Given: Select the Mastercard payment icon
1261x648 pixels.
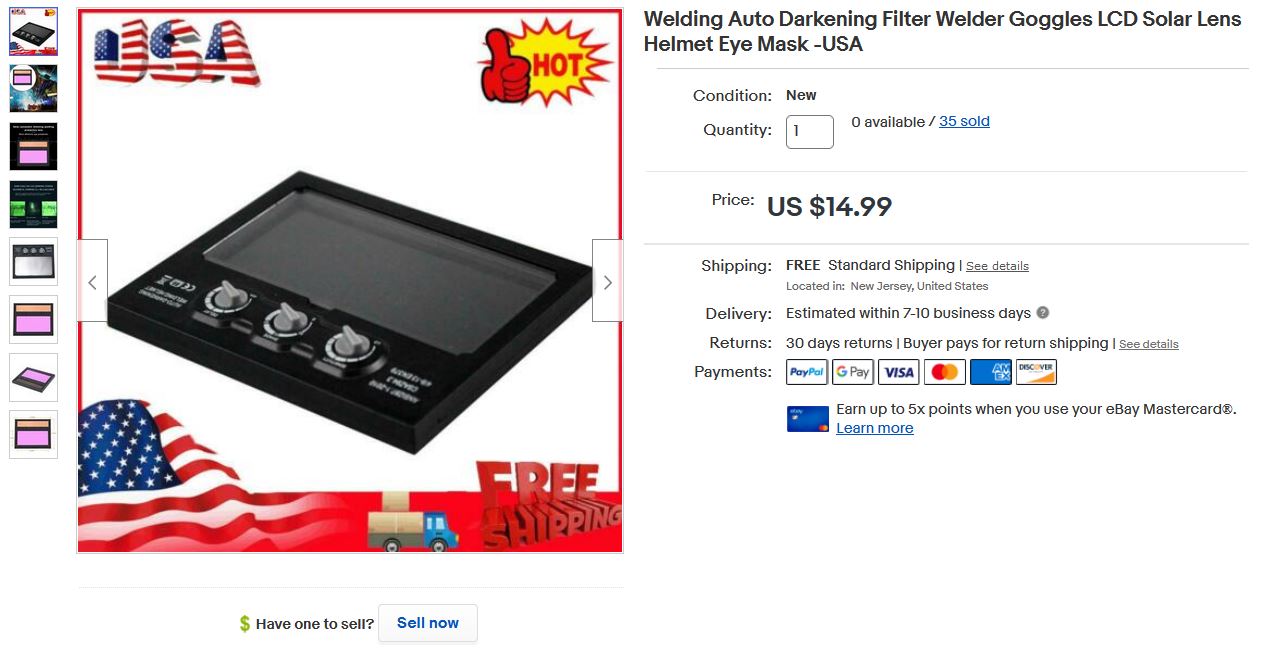Looking at the screenshot, I should (945, 372).
